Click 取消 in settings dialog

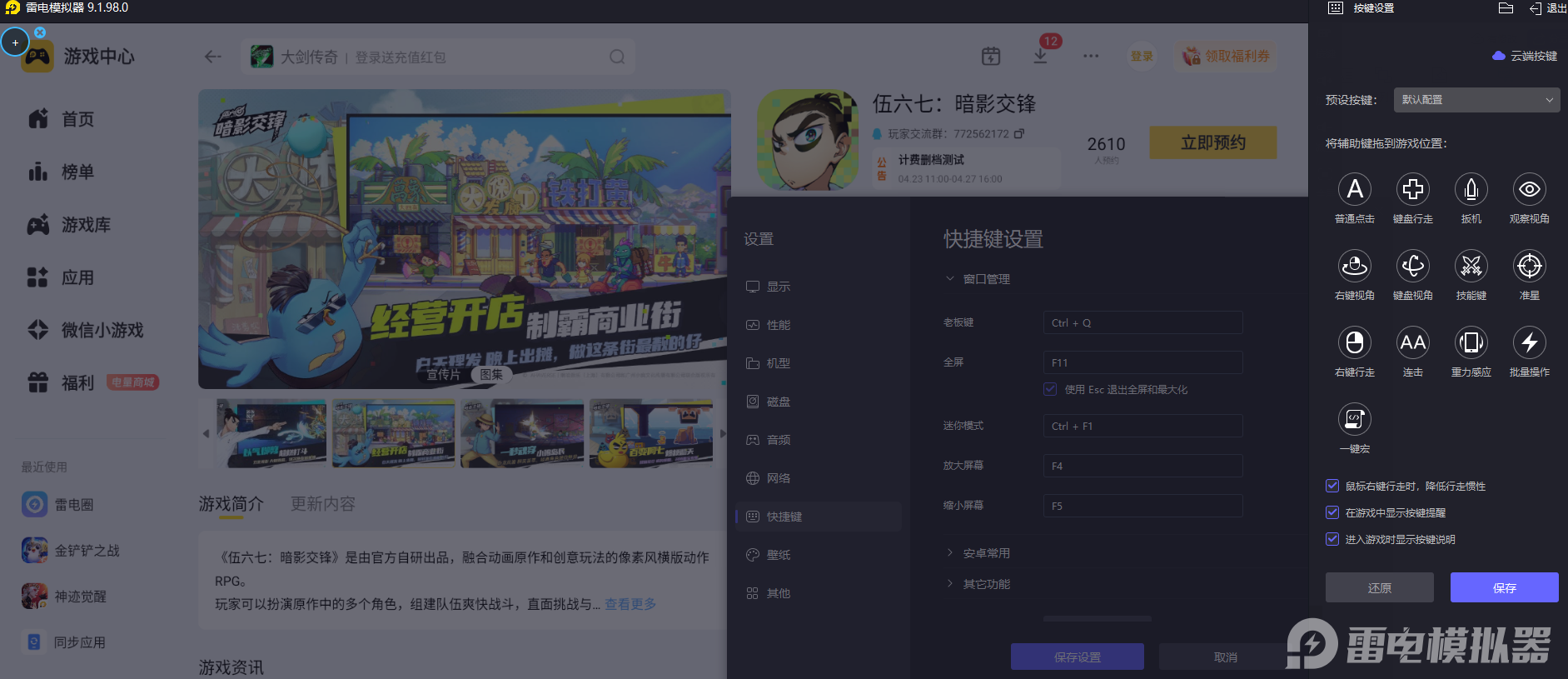(1225, 657)
